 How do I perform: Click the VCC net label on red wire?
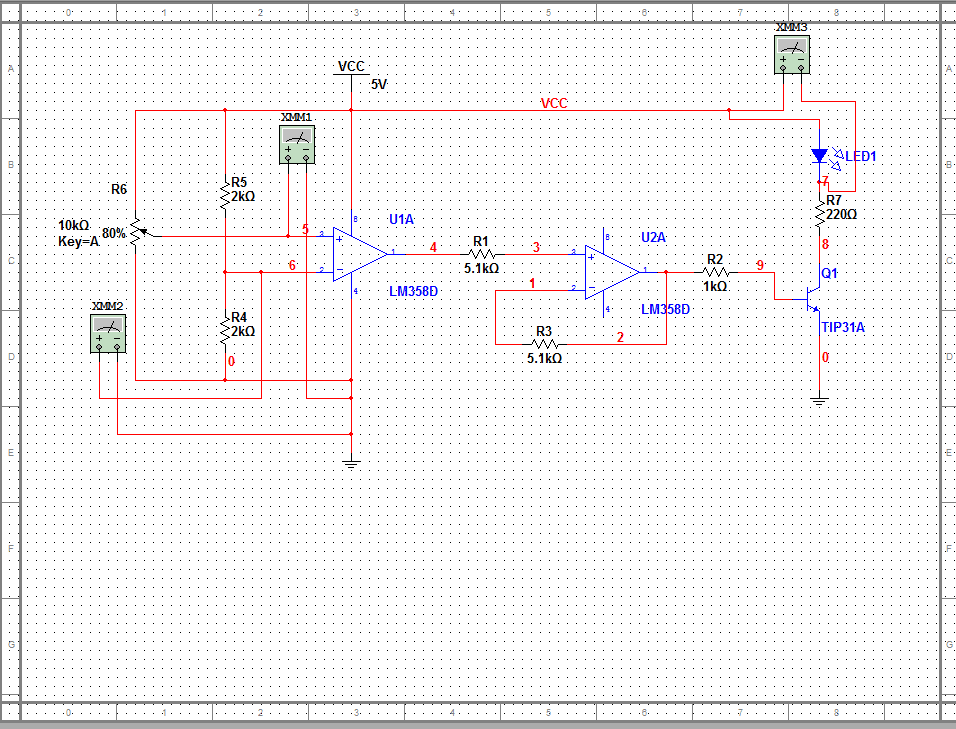pyautogui.click(x=556, y=103)
